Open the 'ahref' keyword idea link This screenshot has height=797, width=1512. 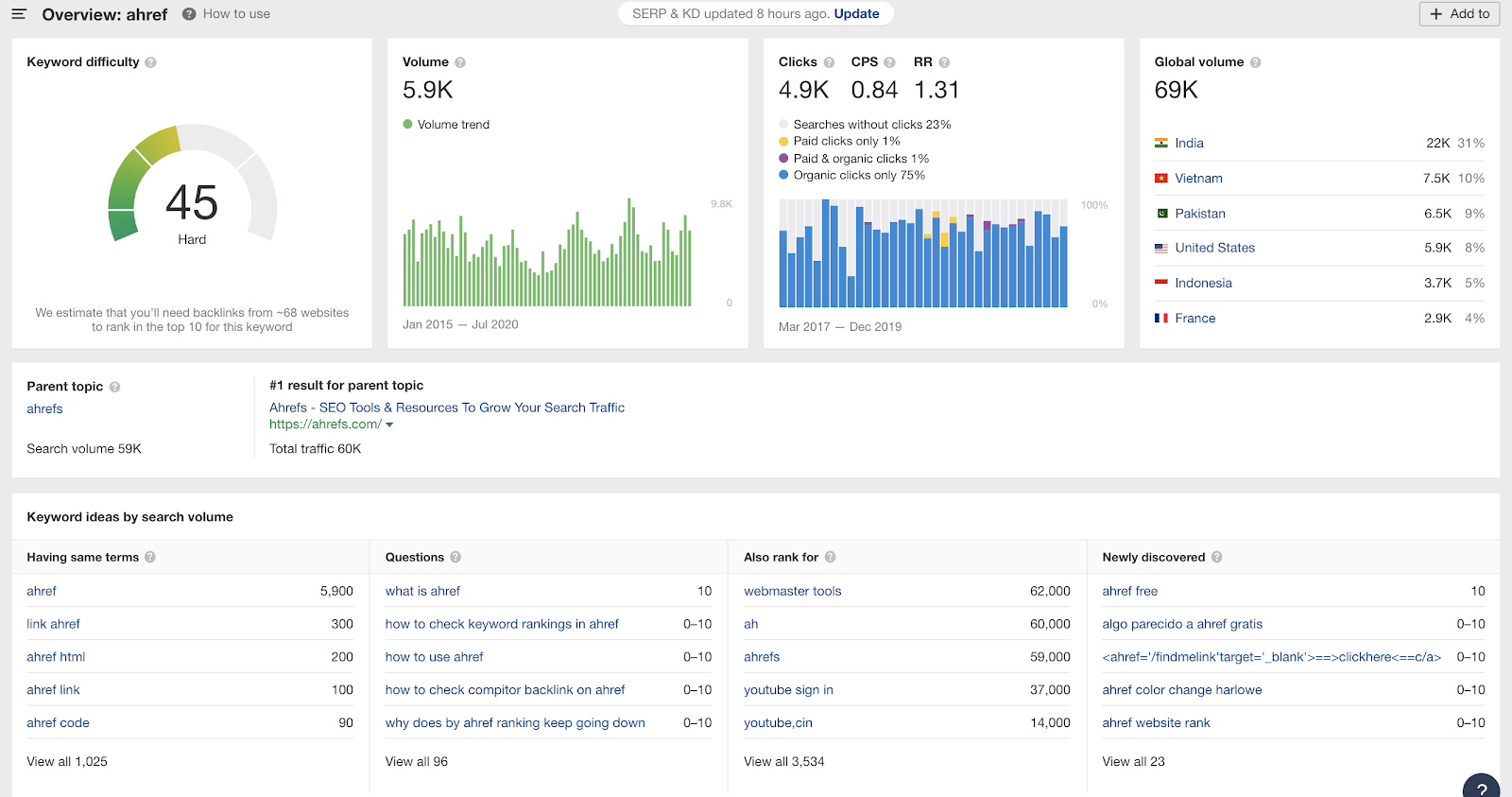42,591
